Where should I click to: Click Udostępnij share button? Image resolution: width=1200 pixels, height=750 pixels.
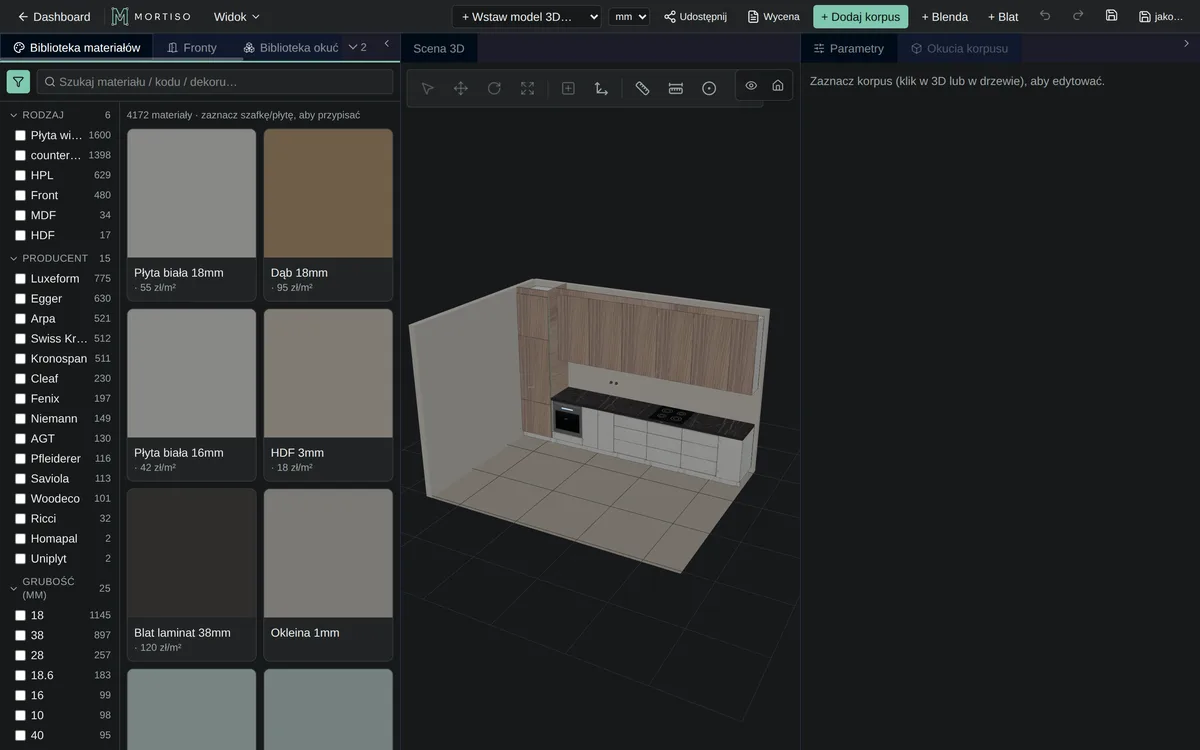tap(695, 16)
